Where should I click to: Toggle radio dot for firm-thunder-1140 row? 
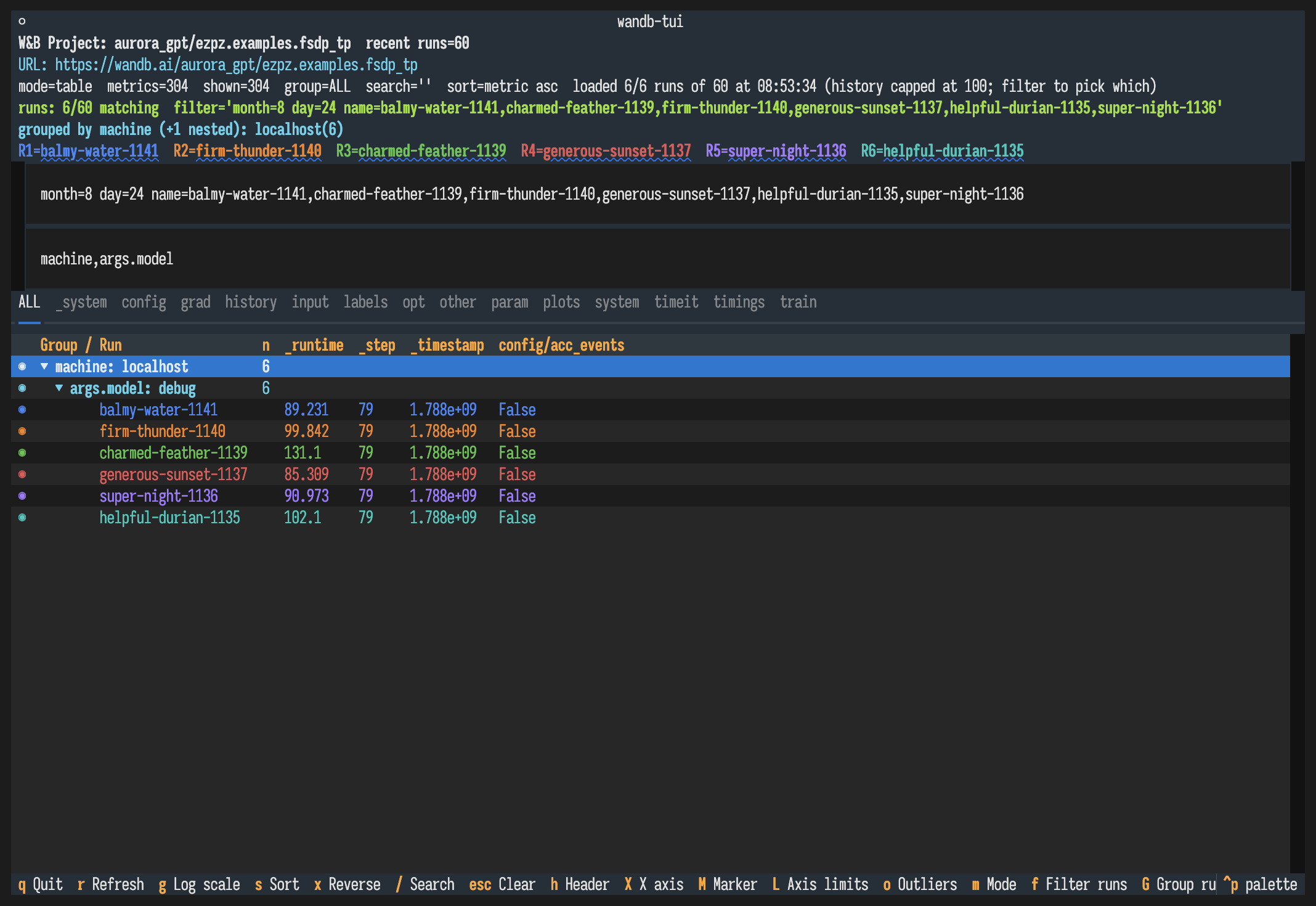[x=22, y=431]
